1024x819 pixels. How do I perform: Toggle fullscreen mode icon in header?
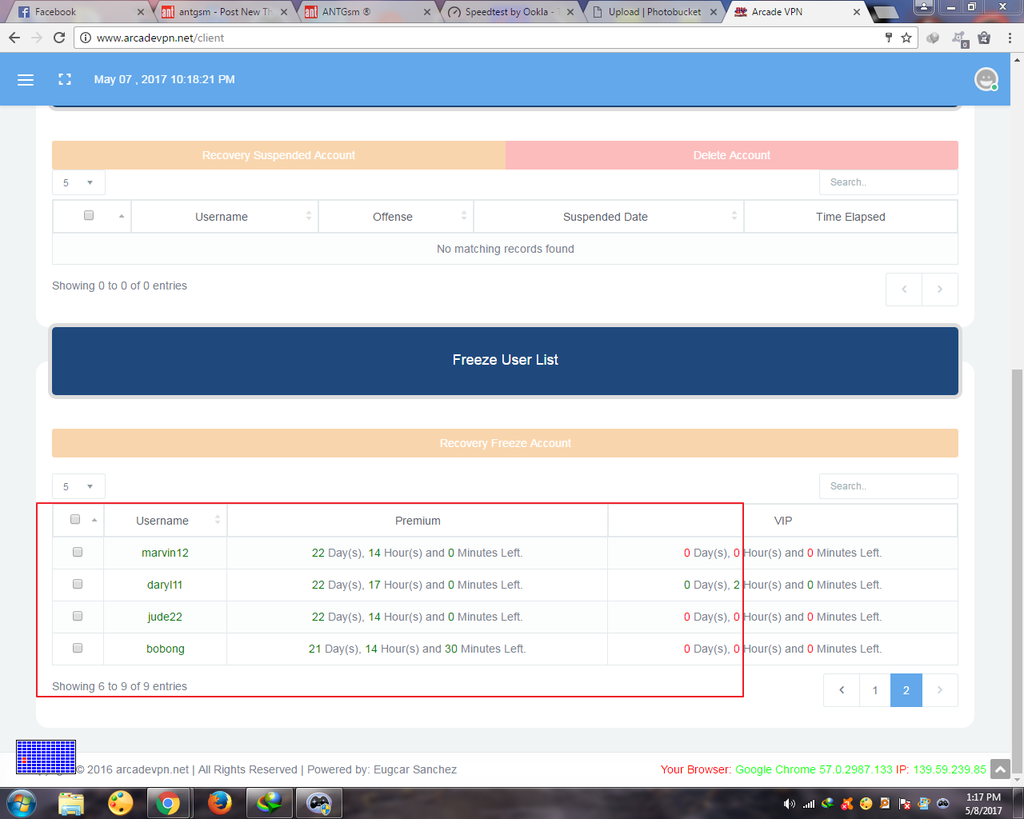coord(65,80)
